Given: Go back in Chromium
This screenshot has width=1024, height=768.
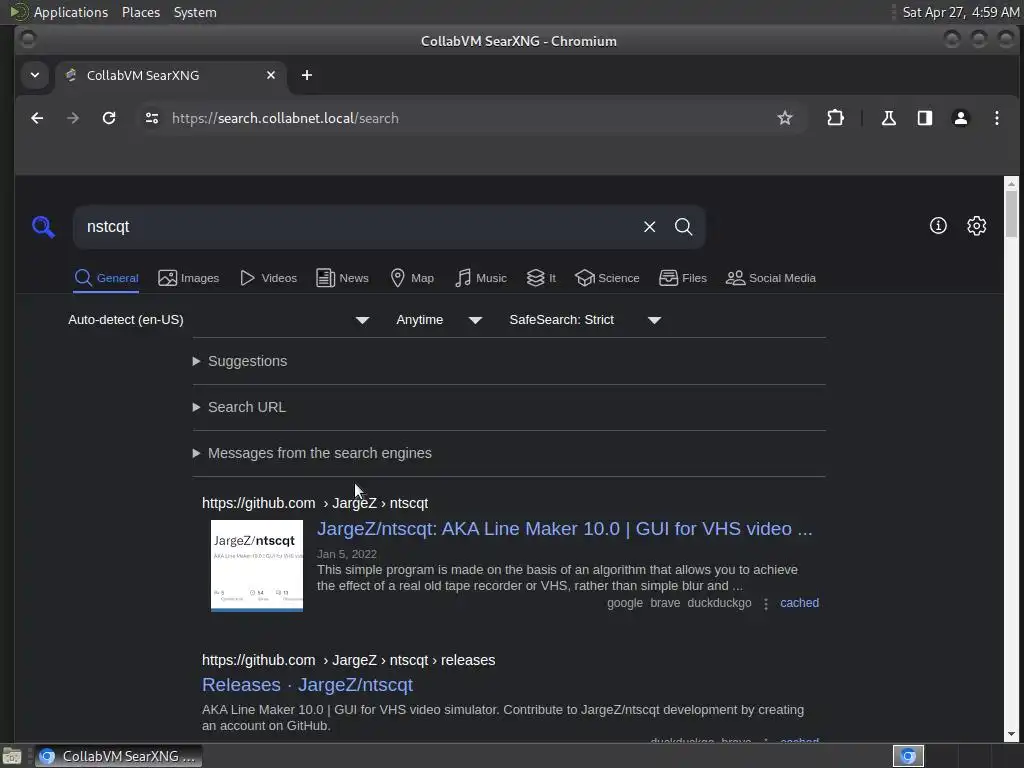Looking at the screenshot, I should [37, 118].
